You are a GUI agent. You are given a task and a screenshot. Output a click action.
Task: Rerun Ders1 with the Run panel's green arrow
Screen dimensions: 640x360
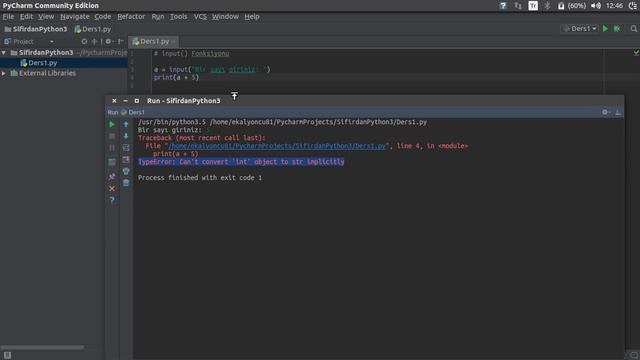[x=112, y=124]
